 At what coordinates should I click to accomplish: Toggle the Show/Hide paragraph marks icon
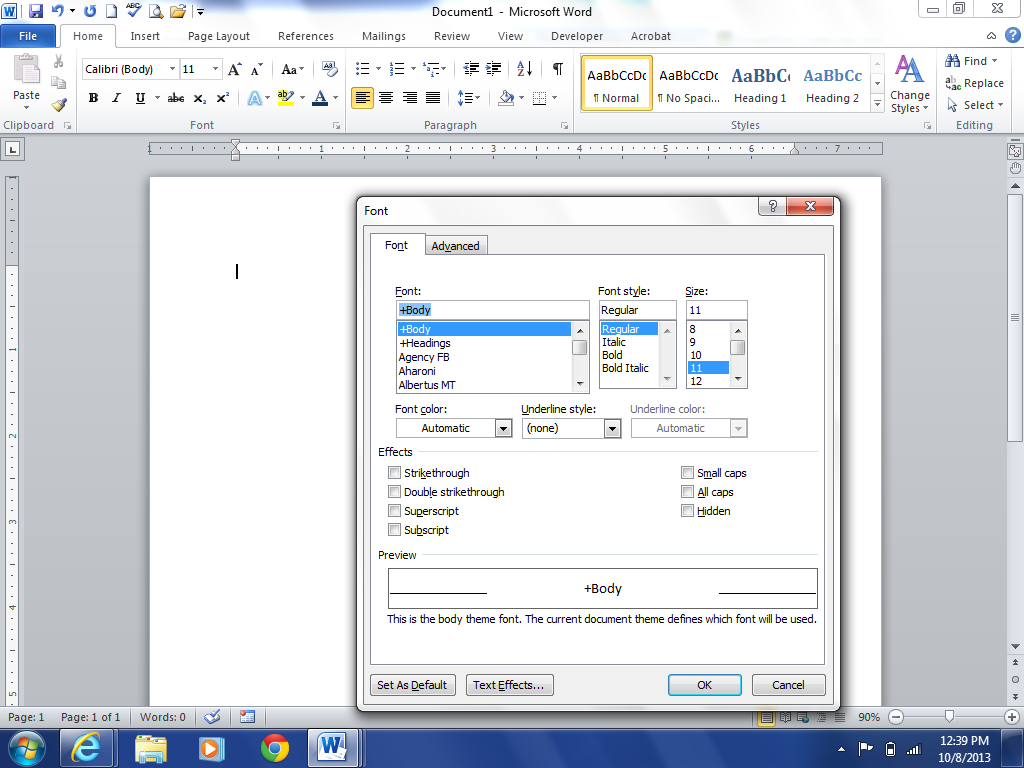point(557,69)
